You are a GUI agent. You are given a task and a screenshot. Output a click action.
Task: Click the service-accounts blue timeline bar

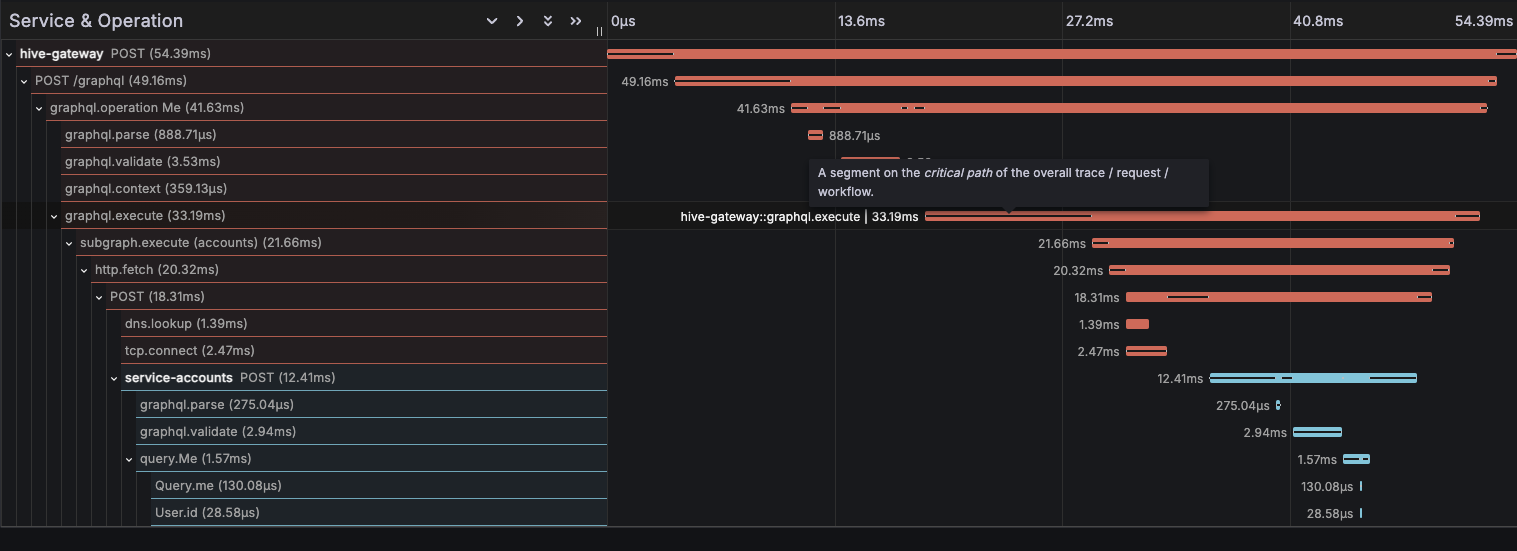tap(1312, 378)
